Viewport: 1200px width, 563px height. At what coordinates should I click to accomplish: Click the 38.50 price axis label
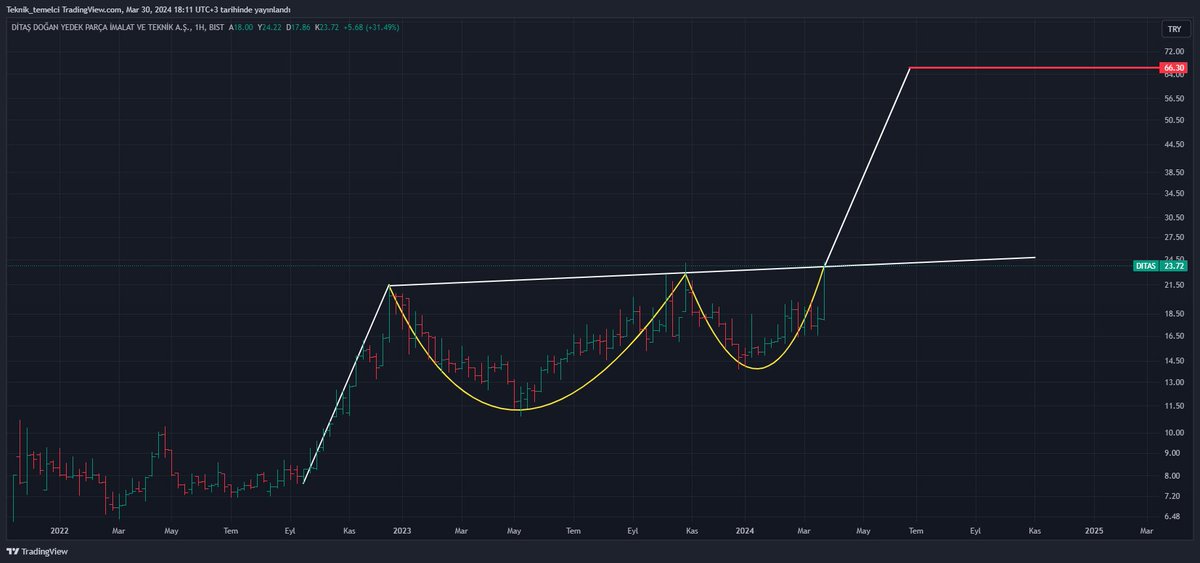(1173, 172)
